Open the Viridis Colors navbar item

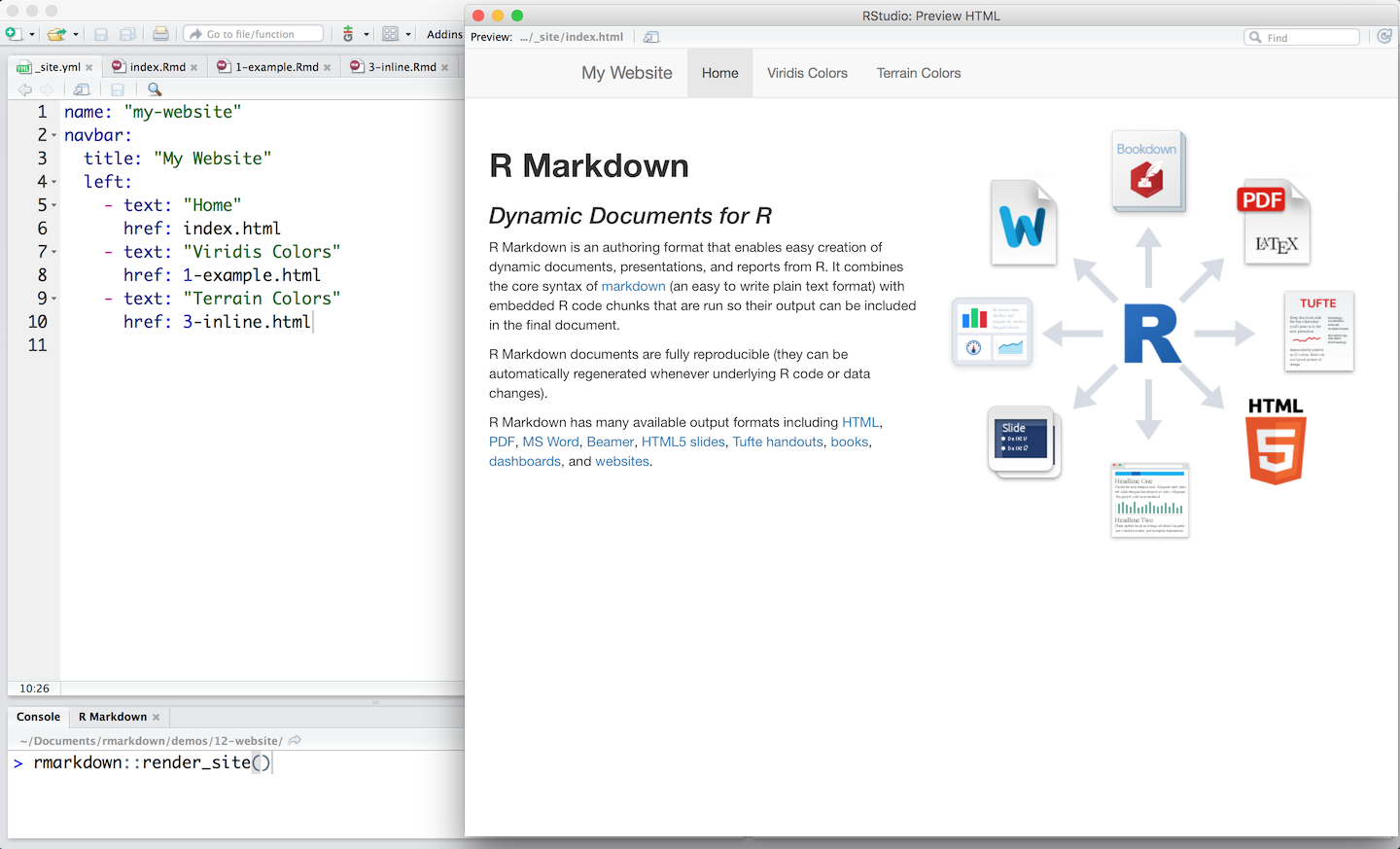pyautogui.click(x=807, y=73)
